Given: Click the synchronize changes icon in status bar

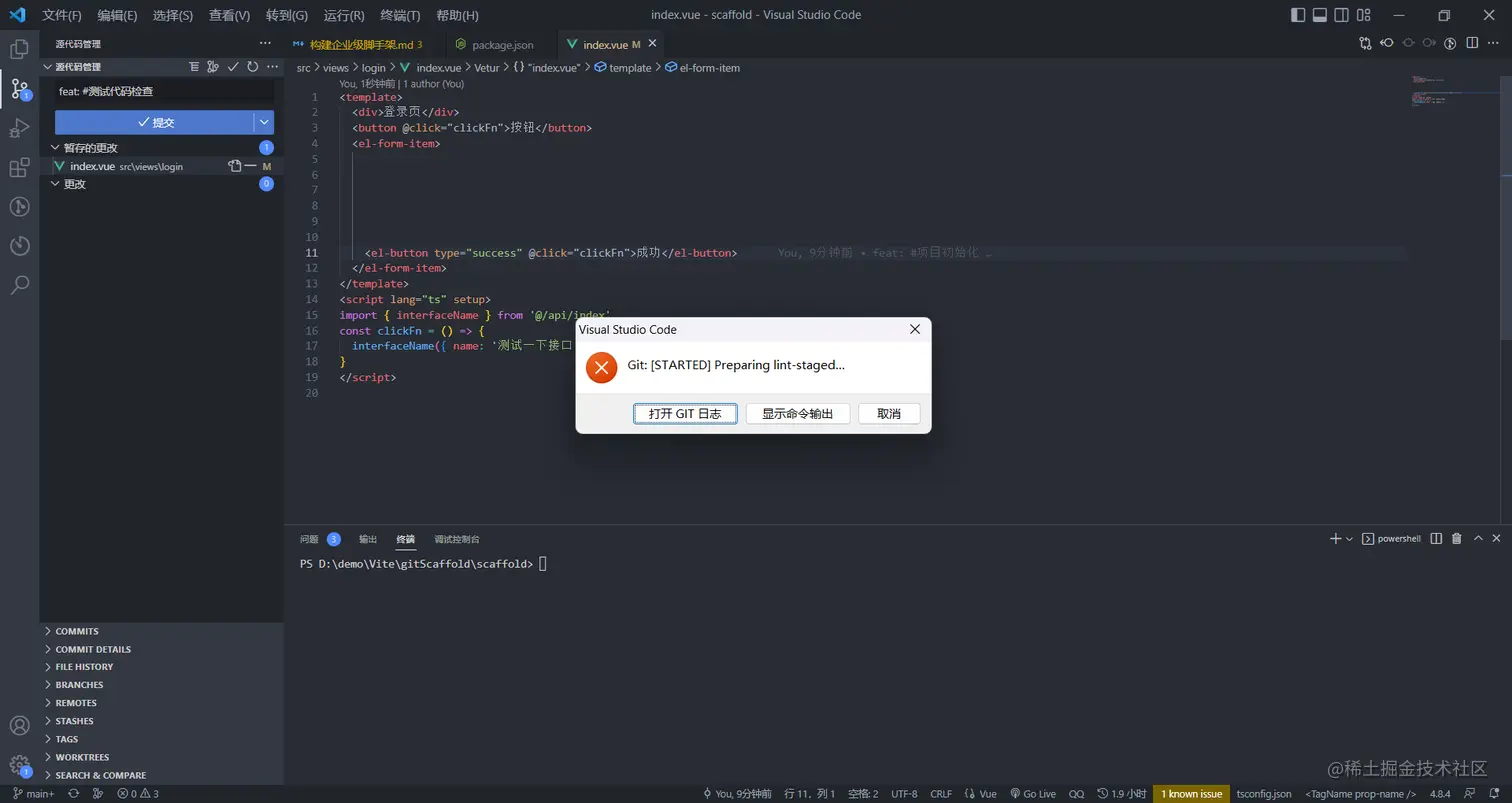Looking at the screenshot, I should point(73,794).
